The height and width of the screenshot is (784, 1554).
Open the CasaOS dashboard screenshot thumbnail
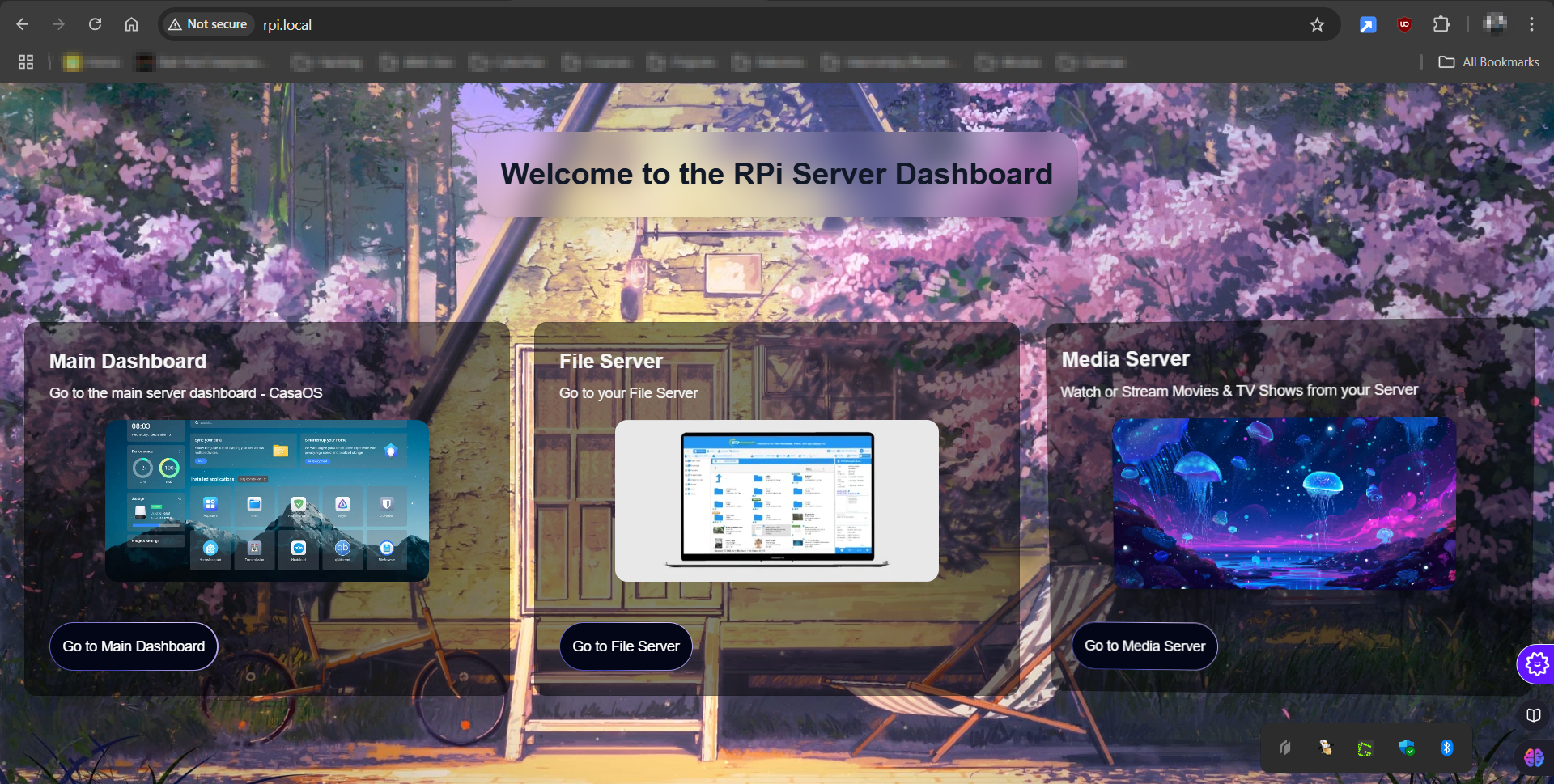(267, 501)
